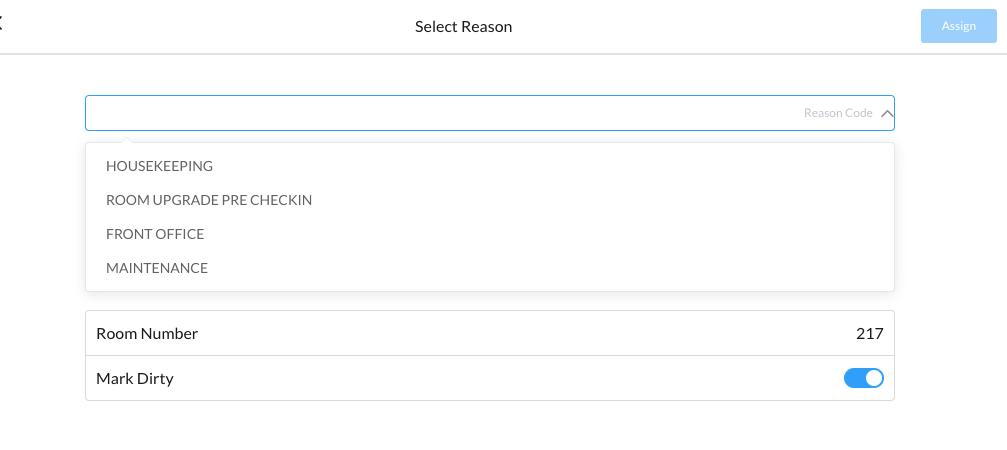Image resolution: width=1007 pixels, height=450 pixels.
Task: Click the Room Number label
Action: [x=147, y=334]
